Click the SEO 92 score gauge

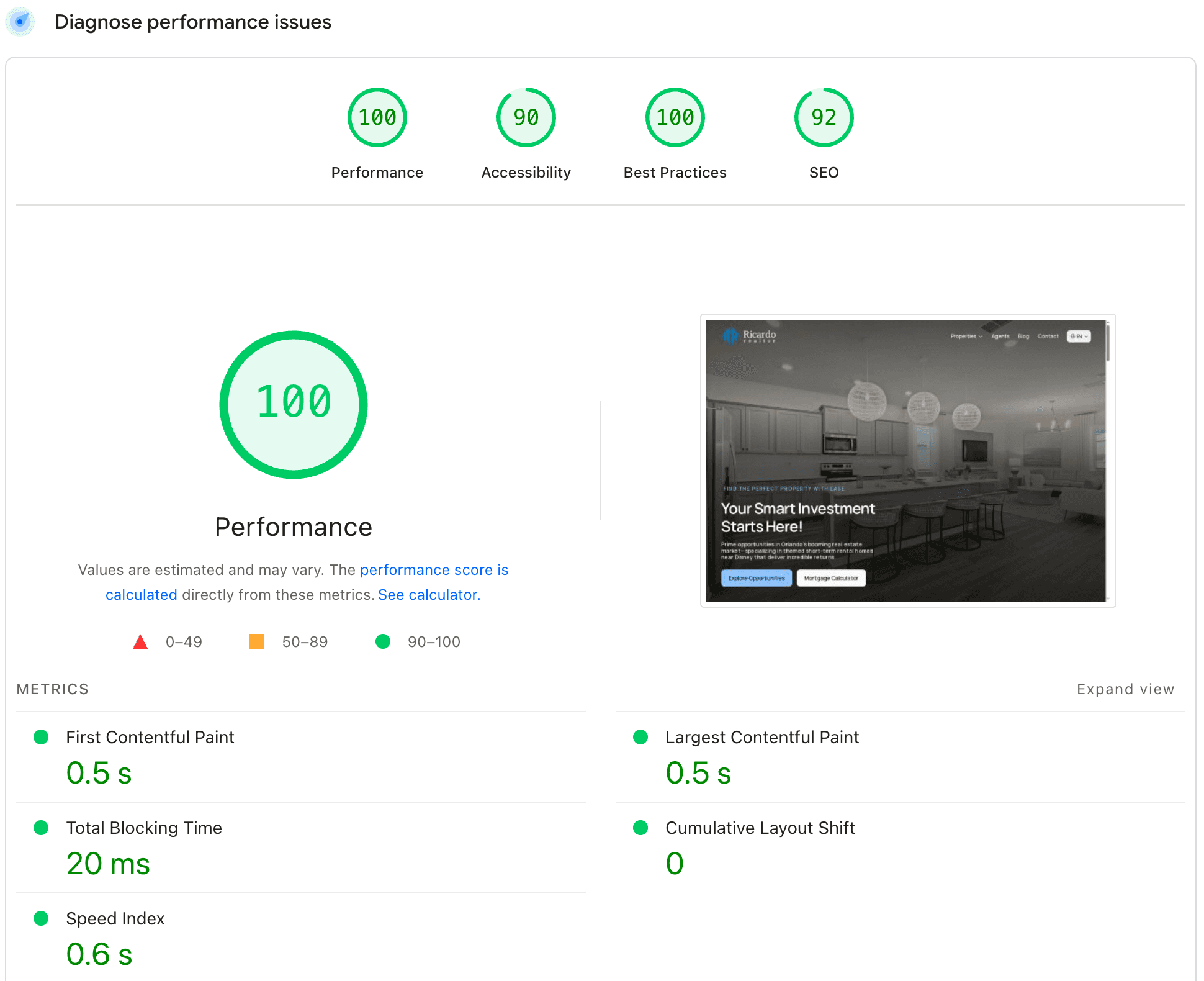tap(824, 117)
